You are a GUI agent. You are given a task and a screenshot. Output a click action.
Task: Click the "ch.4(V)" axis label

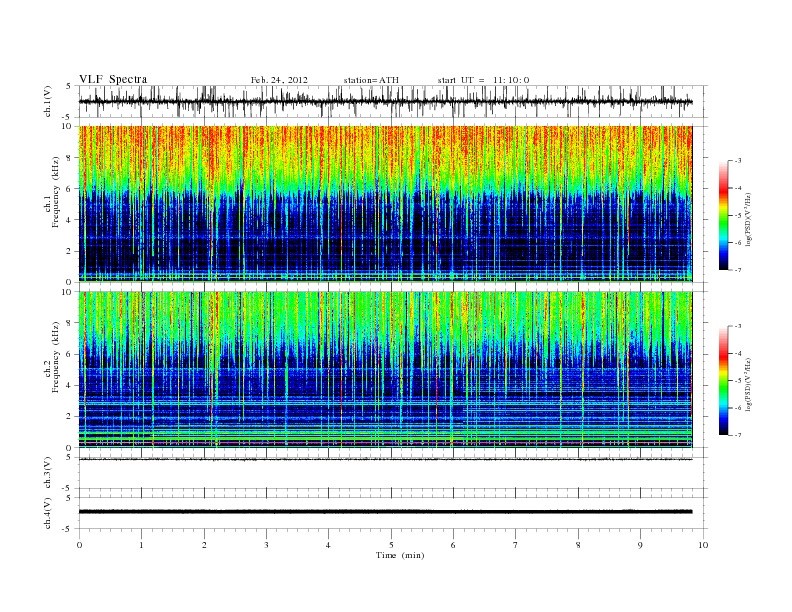tap(48, 513)
